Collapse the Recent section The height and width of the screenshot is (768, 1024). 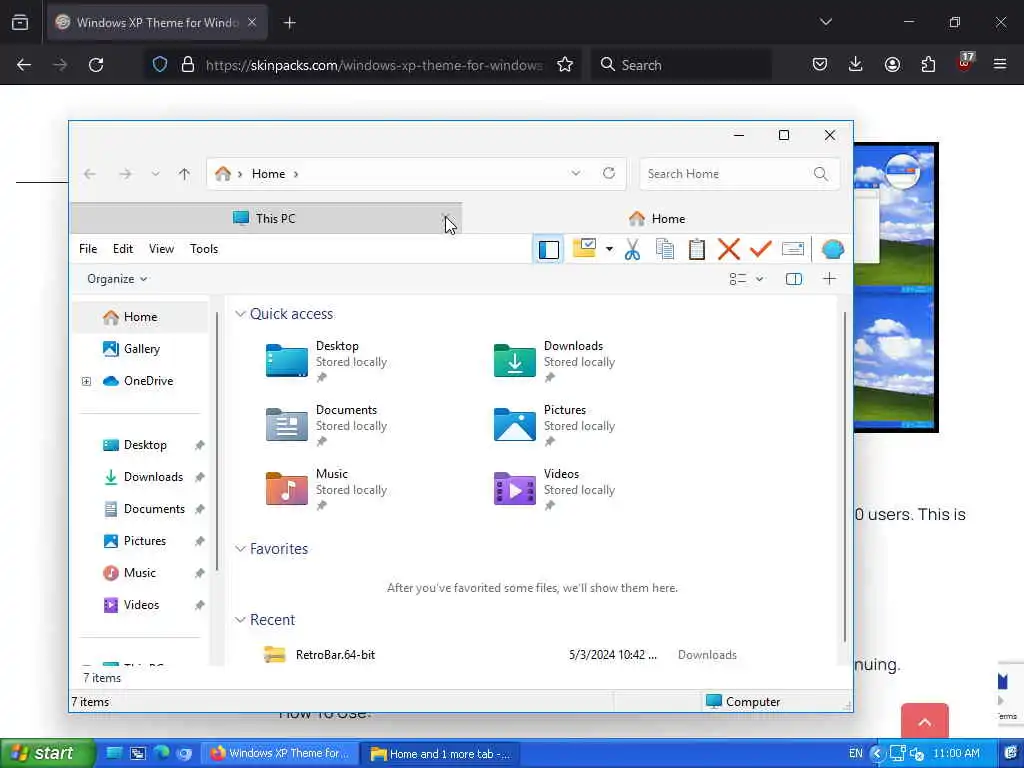point(240,620)
